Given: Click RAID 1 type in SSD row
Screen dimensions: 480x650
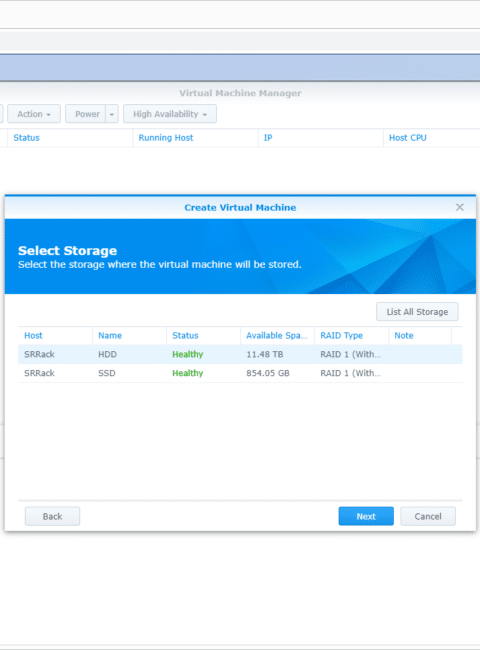Looking at the screenshot, I should pos(350,373).
